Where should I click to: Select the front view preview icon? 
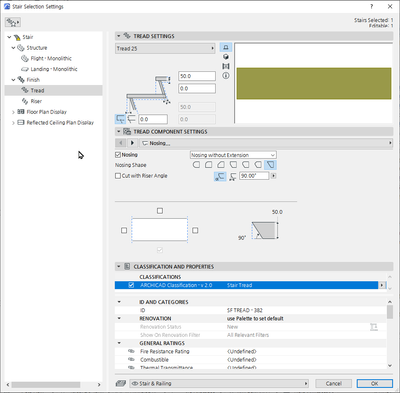(x=226, y=66)
